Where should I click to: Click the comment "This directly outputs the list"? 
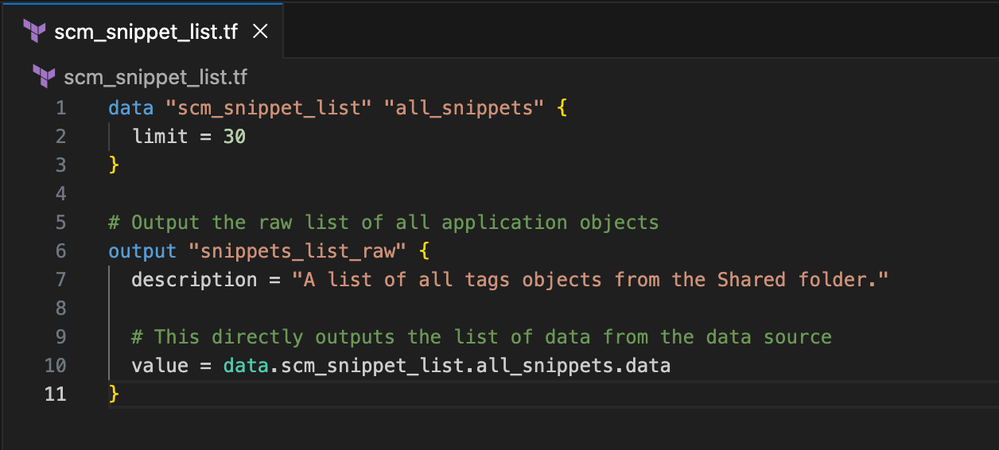481,337
